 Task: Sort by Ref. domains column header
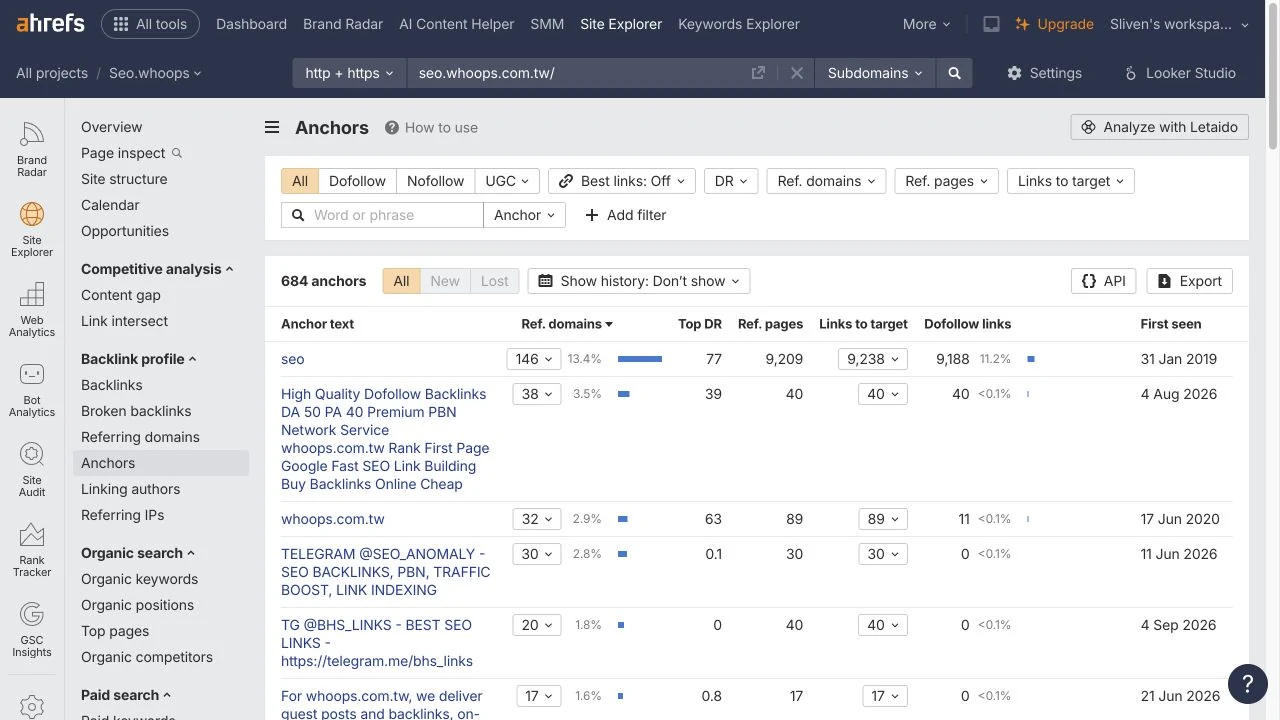pyautogui.click(x=567, y=324)
